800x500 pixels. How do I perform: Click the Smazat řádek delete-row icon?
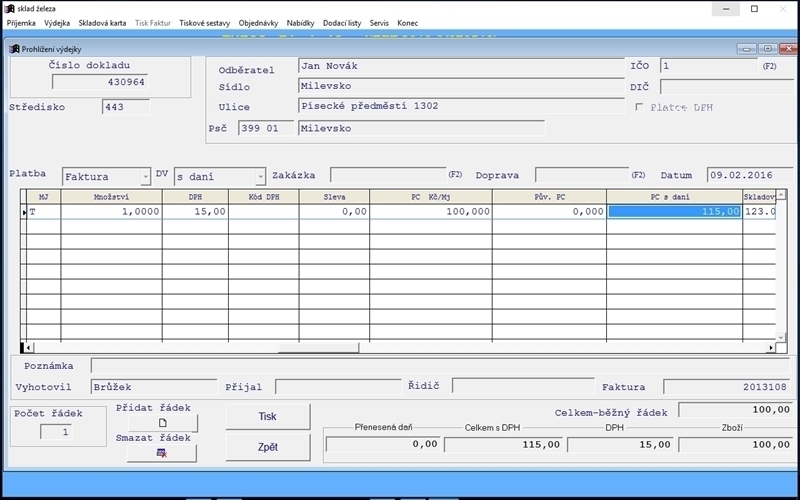[162, 453]
